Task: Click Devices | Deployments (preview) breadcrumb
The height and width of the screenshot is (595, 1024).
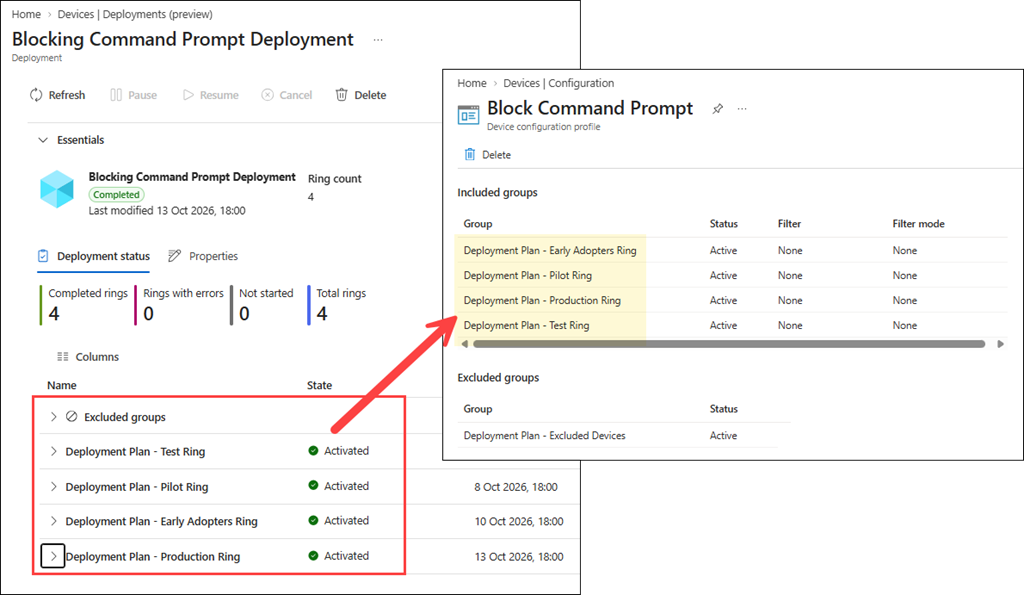Action: coord(135,14)
